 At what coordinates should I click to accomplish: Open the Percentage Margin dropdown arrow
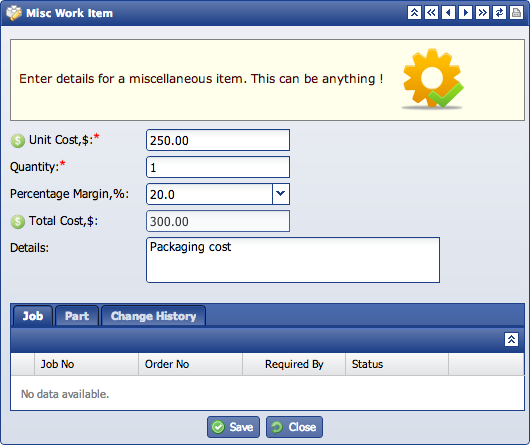click(281, 194)
